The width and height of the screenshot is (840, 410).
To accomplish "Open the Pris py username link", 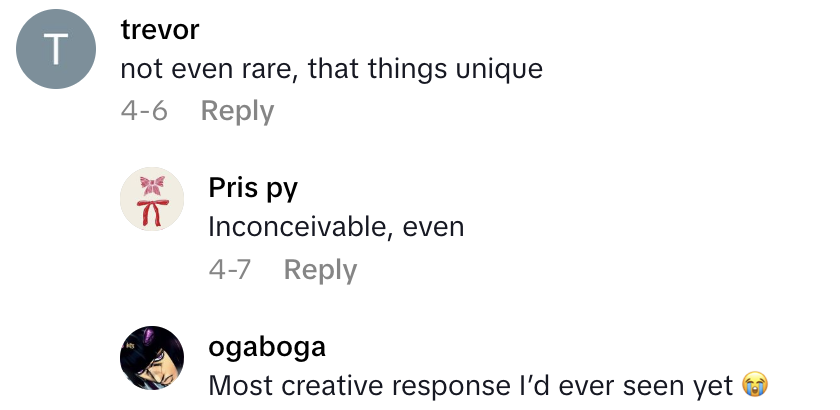I will click(252, 188).
